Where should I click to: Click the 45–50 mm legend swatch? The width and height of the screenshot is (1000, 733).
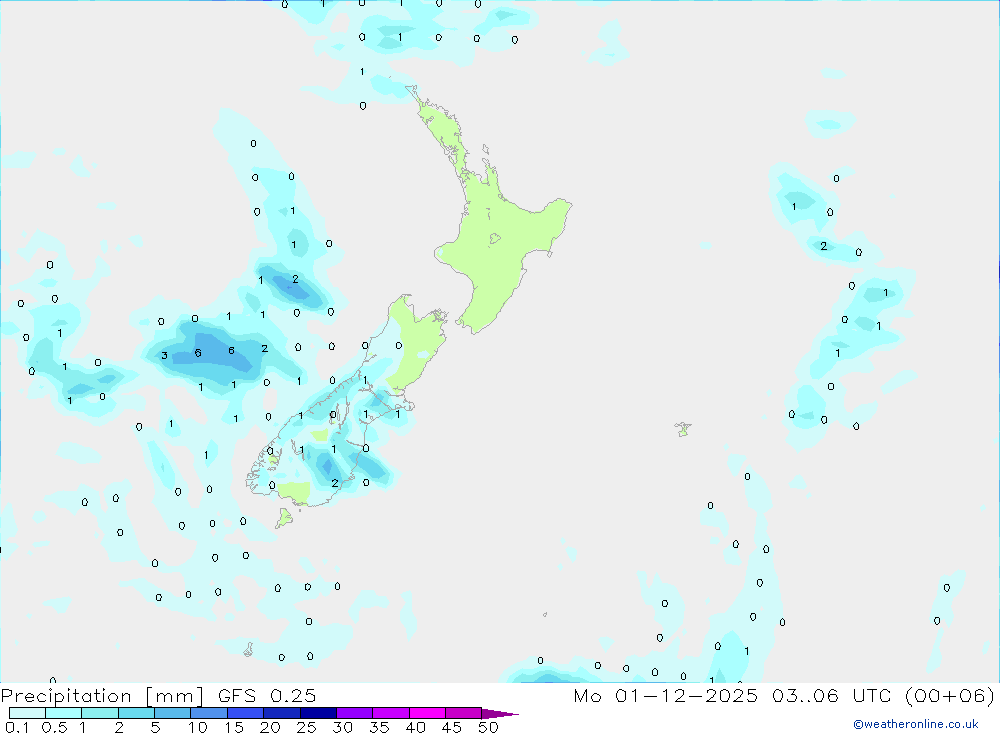pos(464,713)
